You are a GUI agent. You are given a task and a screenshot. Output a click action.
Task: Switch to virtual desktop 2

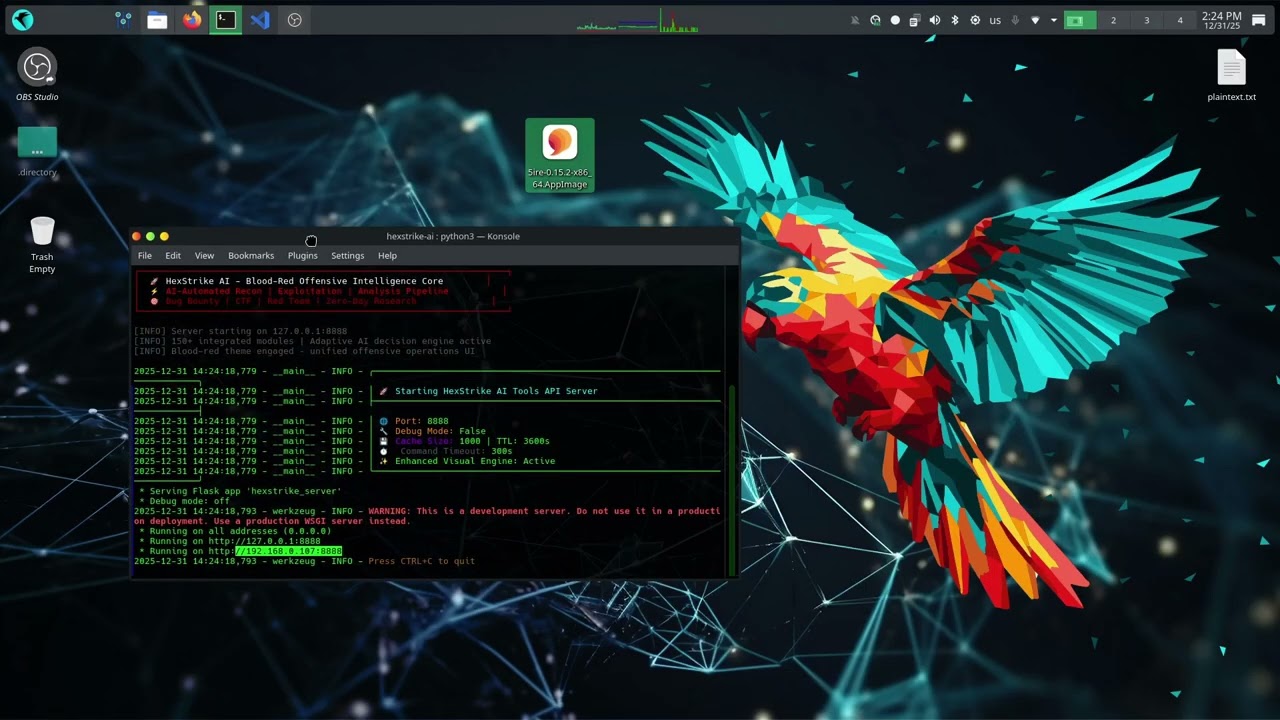pyautogui.click(x=1113, y=20)
